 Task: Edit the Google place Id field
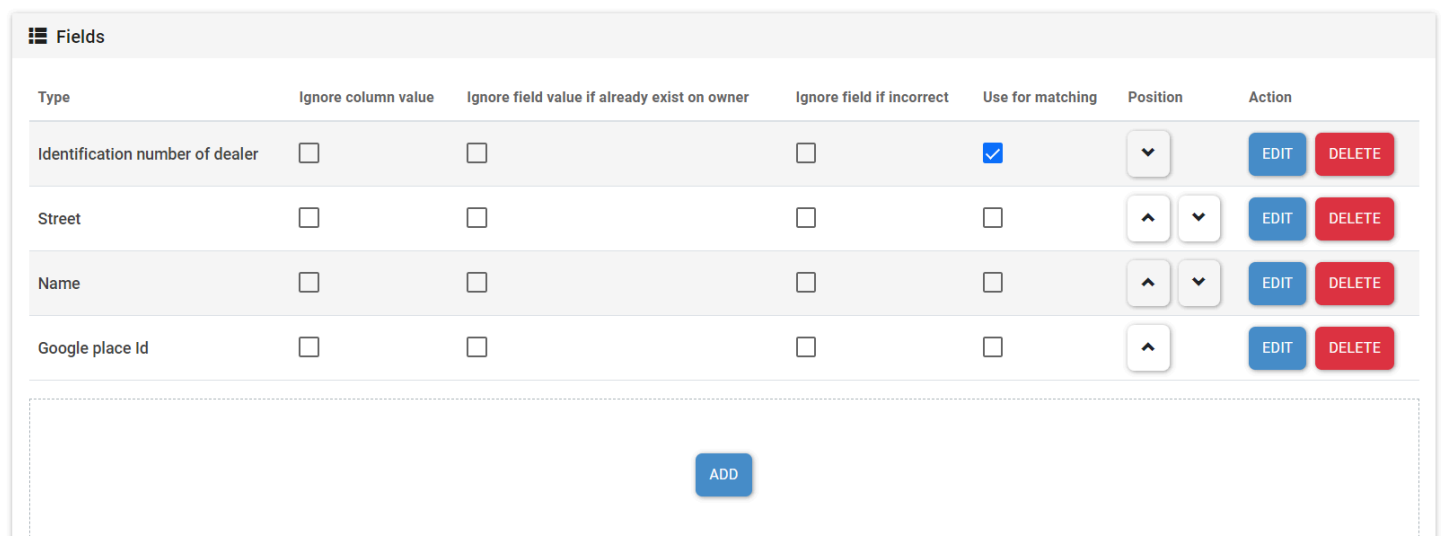[x=1277, y=348]
